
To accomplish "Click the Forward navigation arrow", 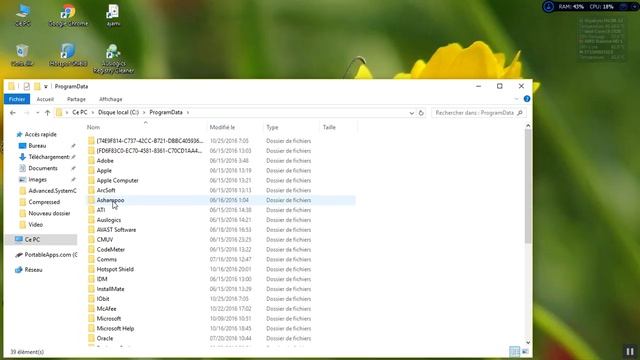I will [27, 113].
